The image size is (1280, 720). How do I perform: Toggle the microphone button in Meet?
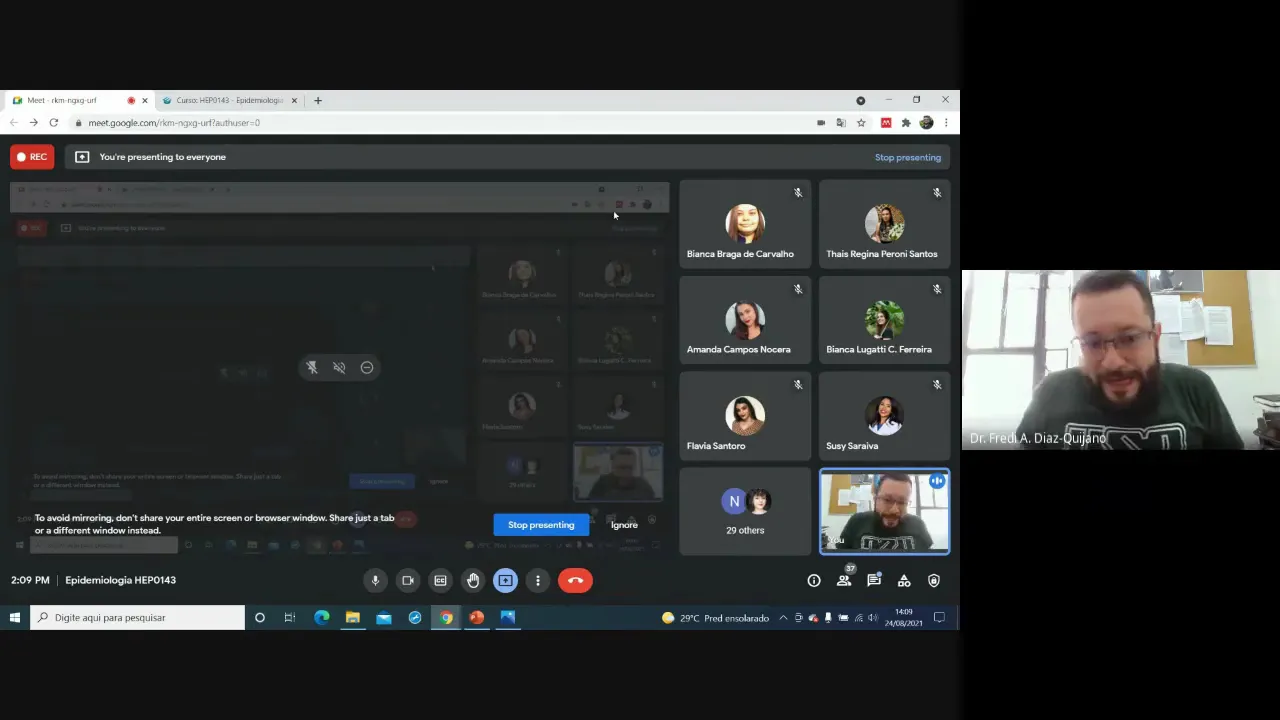click(375, 580)
